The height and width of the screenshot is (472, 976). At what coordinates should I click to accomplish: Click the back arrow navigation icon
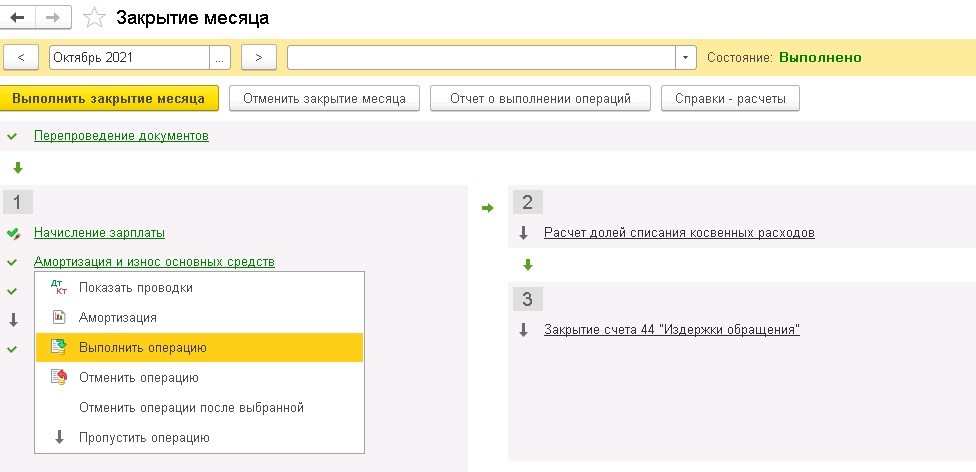point(17,17)
